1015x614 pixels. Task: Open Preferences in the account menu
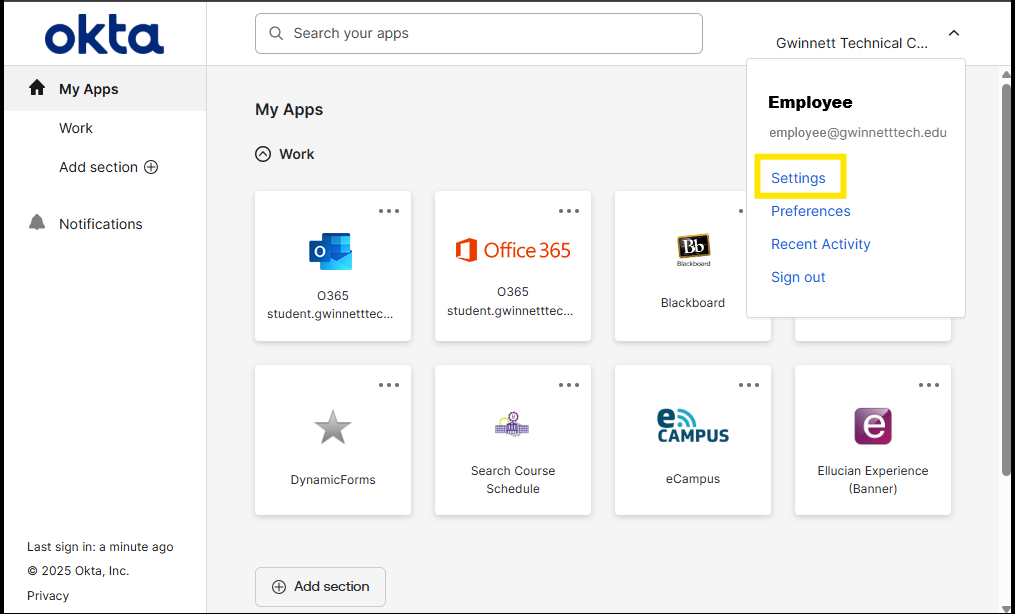810,211
